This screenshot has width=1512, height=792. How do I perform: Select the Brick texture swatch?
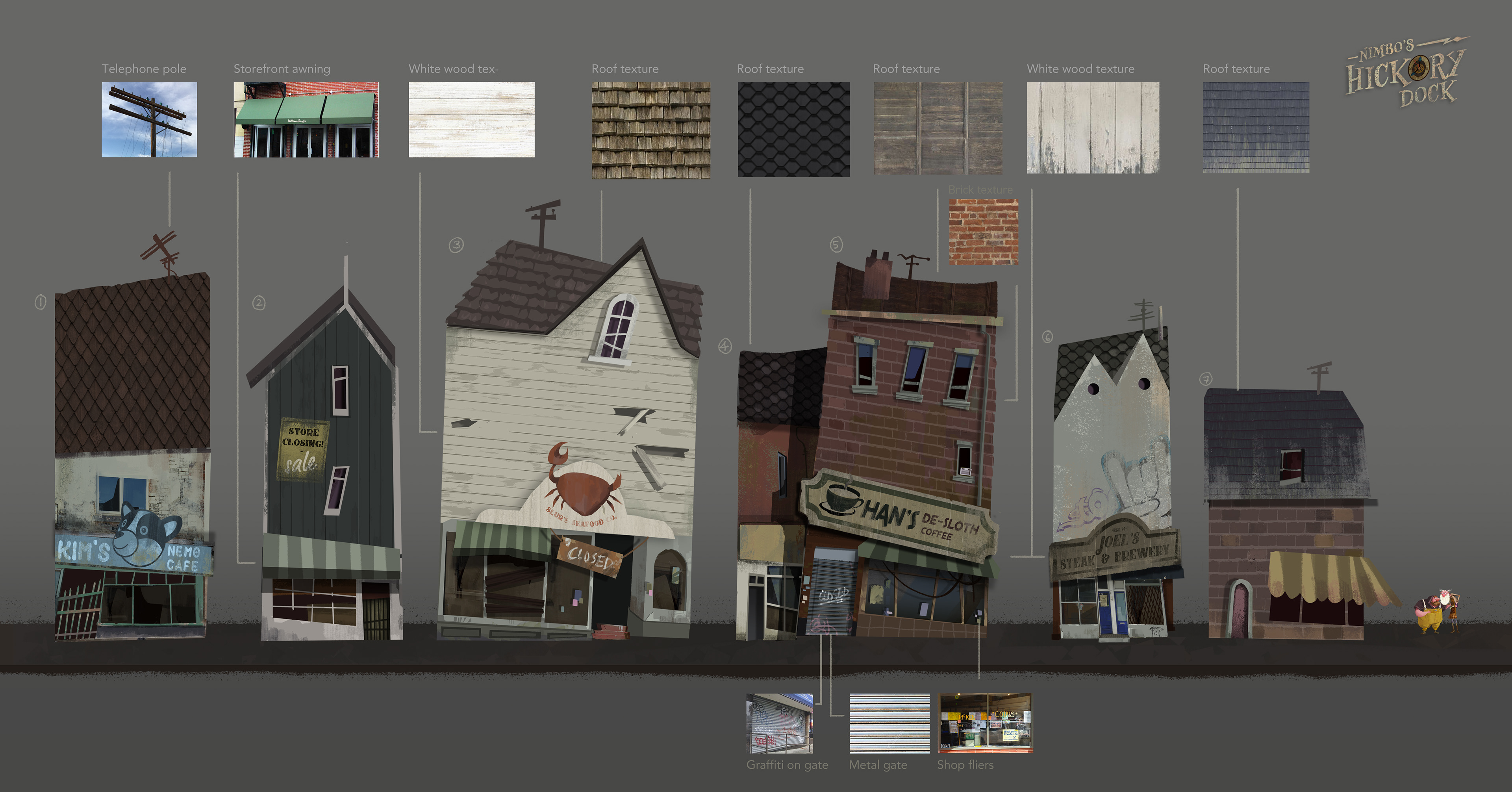click(983, 231)
